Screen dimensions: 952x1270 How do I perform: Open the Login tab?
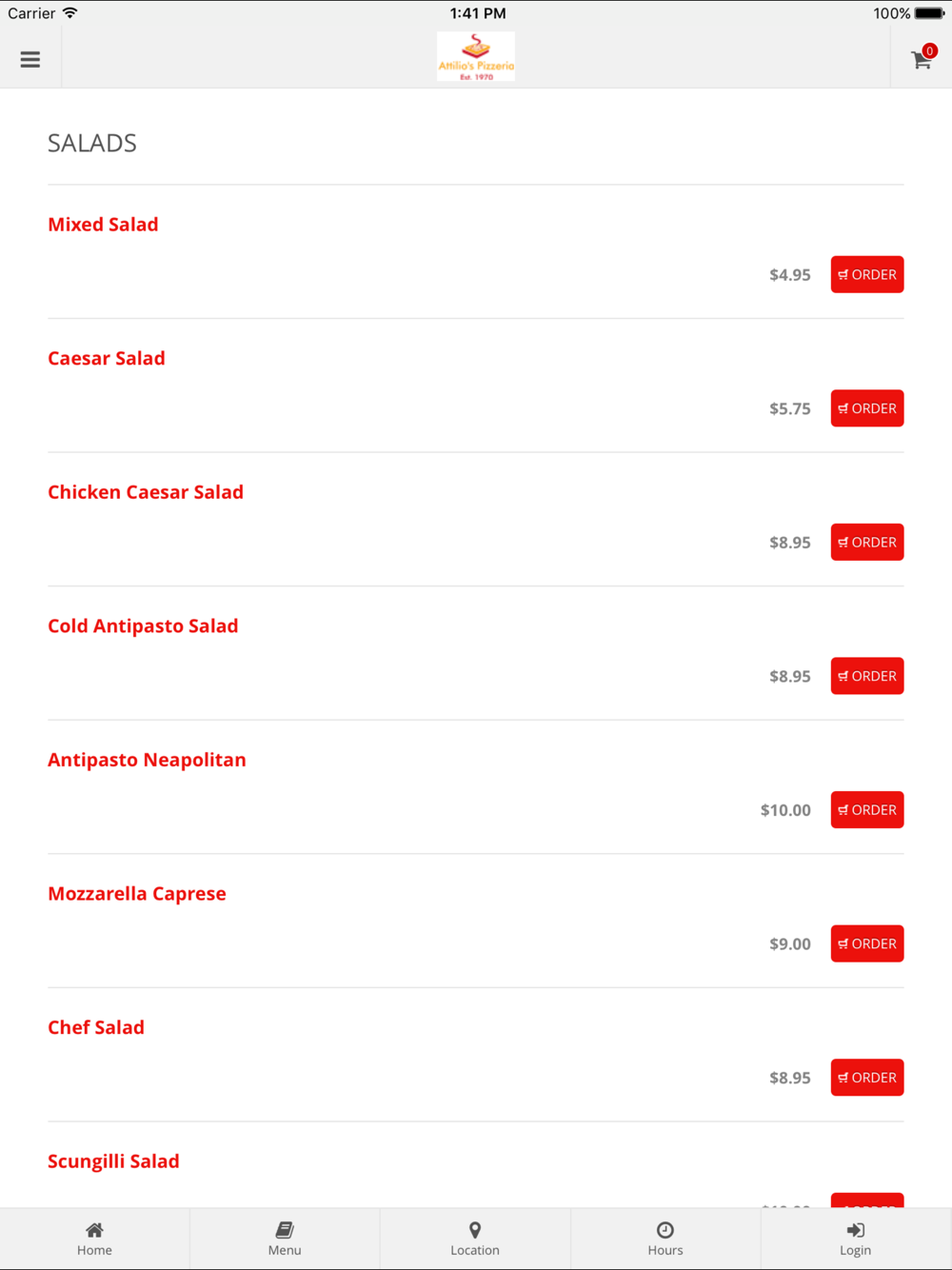click(855, 1239)
